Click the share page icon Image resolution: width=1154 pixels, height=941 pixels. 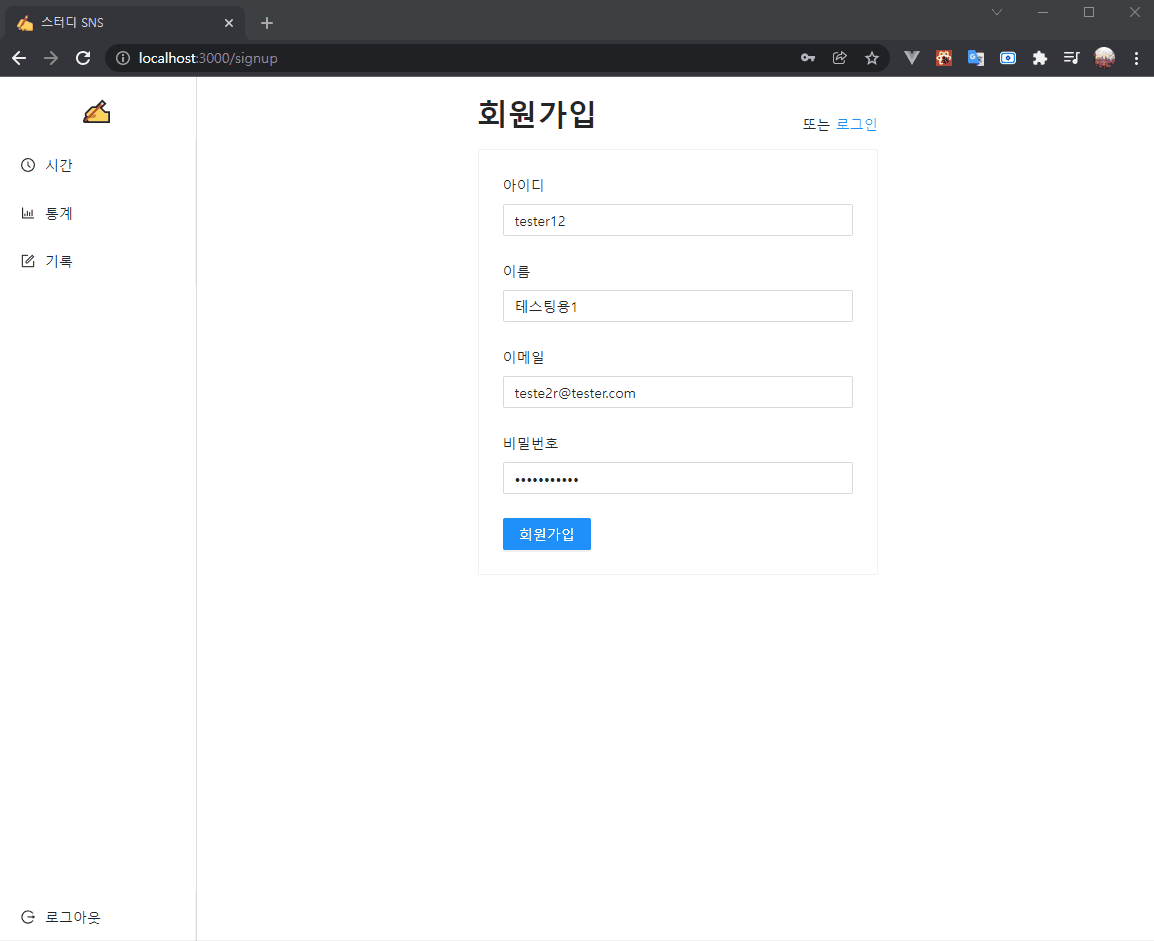840,58
